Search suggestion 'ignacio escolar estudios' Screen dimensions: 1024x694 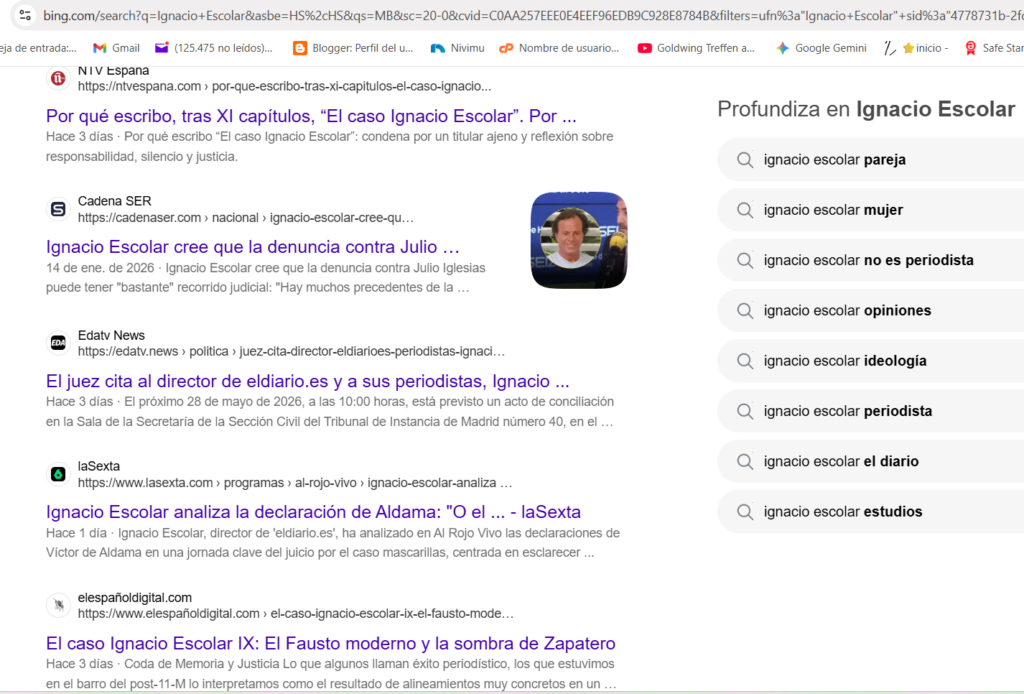tap(871, 511)
